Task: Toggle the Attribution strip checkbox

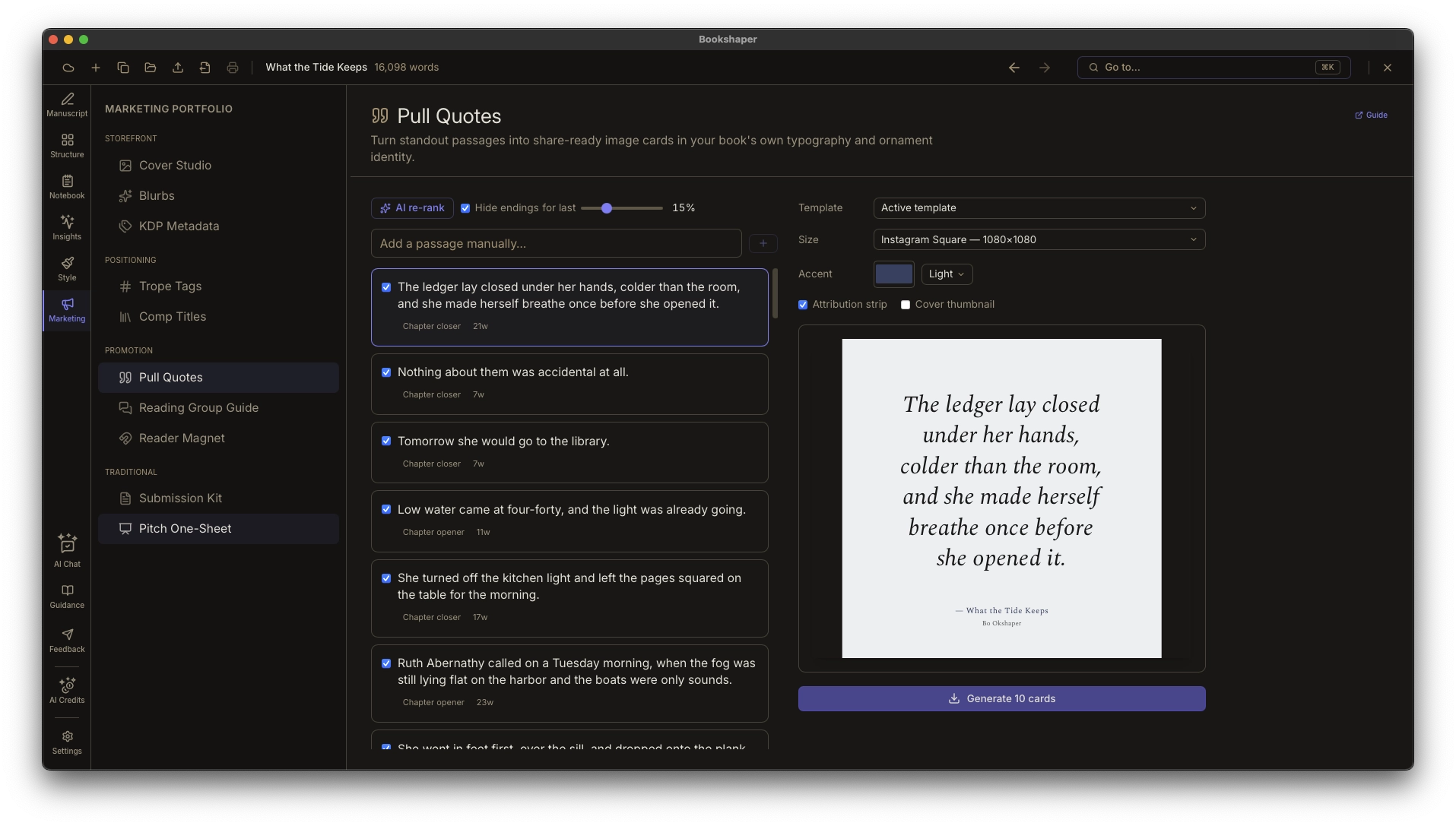Action: [x=803, y=305]
